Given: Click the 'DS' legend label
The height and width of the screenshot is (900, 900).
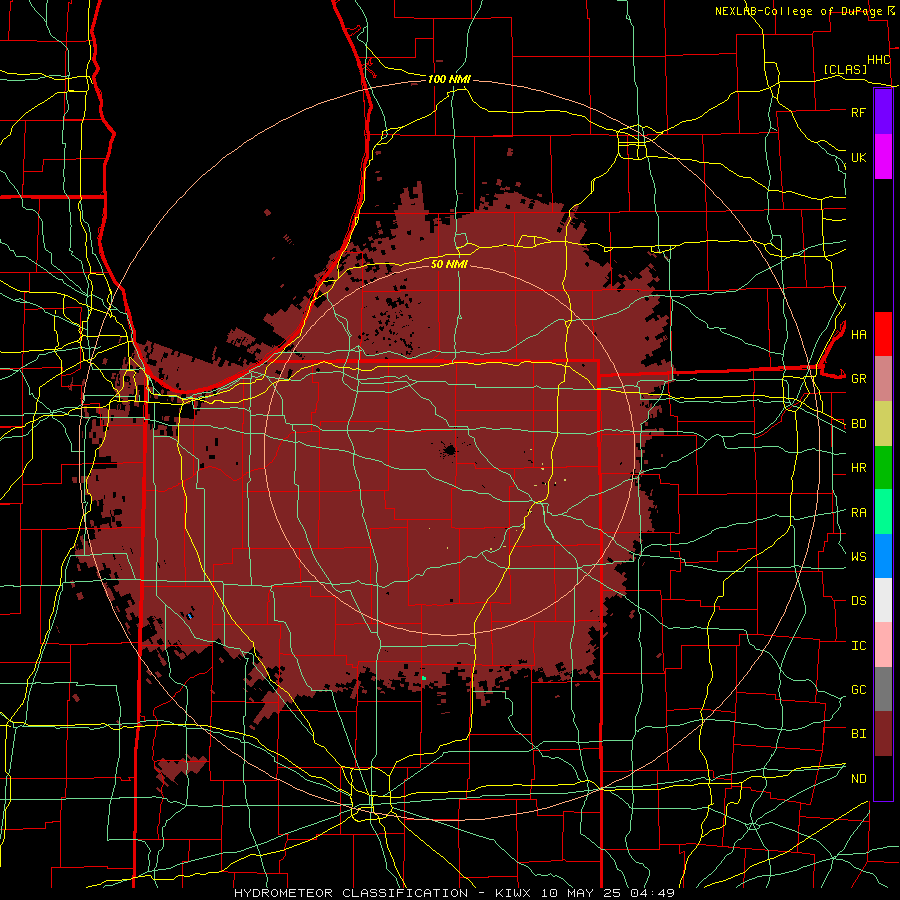Looking at the screenshot, I should (x=858, y=601).
